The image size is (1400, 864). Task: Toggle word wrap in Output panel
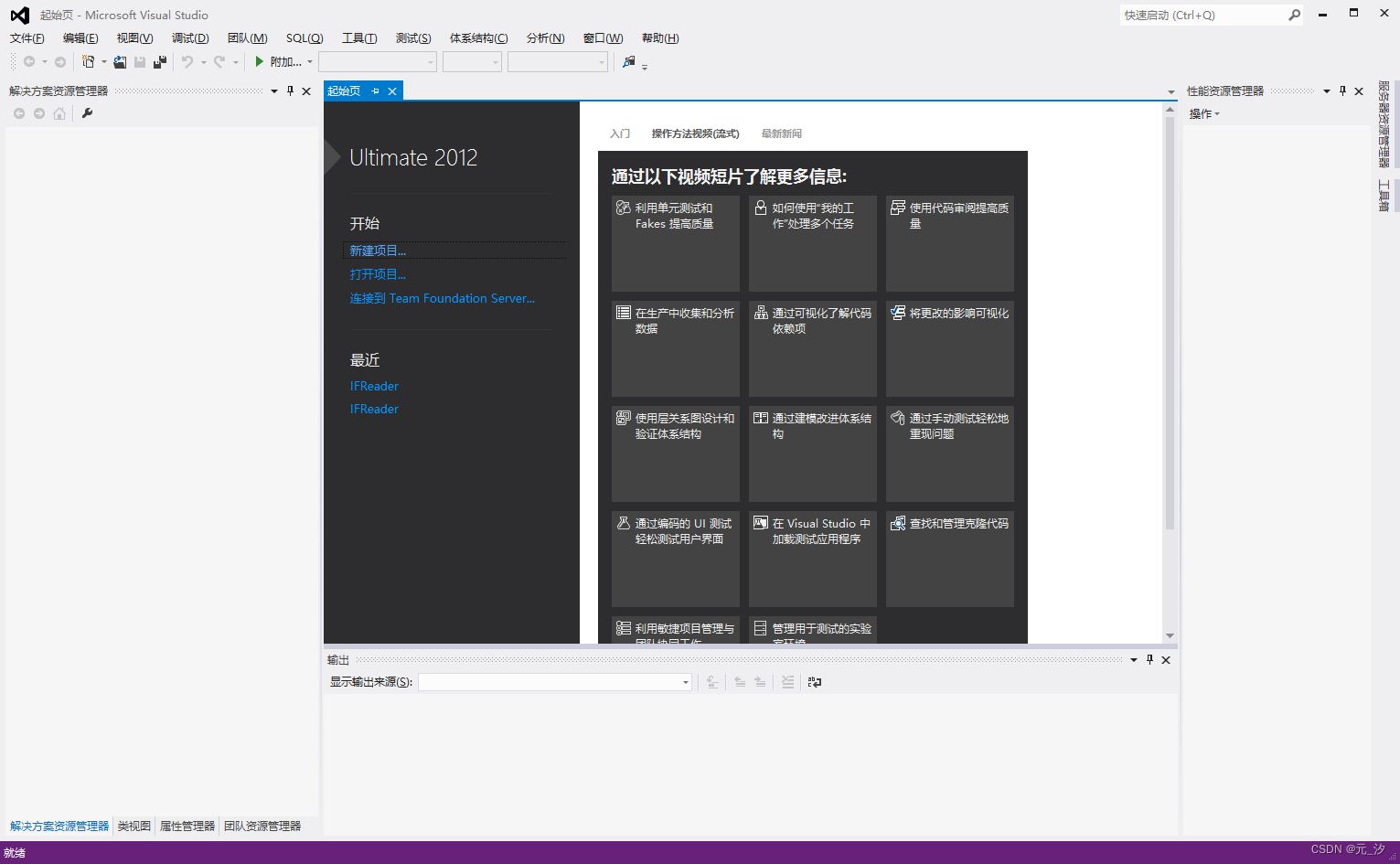(815, 682)
